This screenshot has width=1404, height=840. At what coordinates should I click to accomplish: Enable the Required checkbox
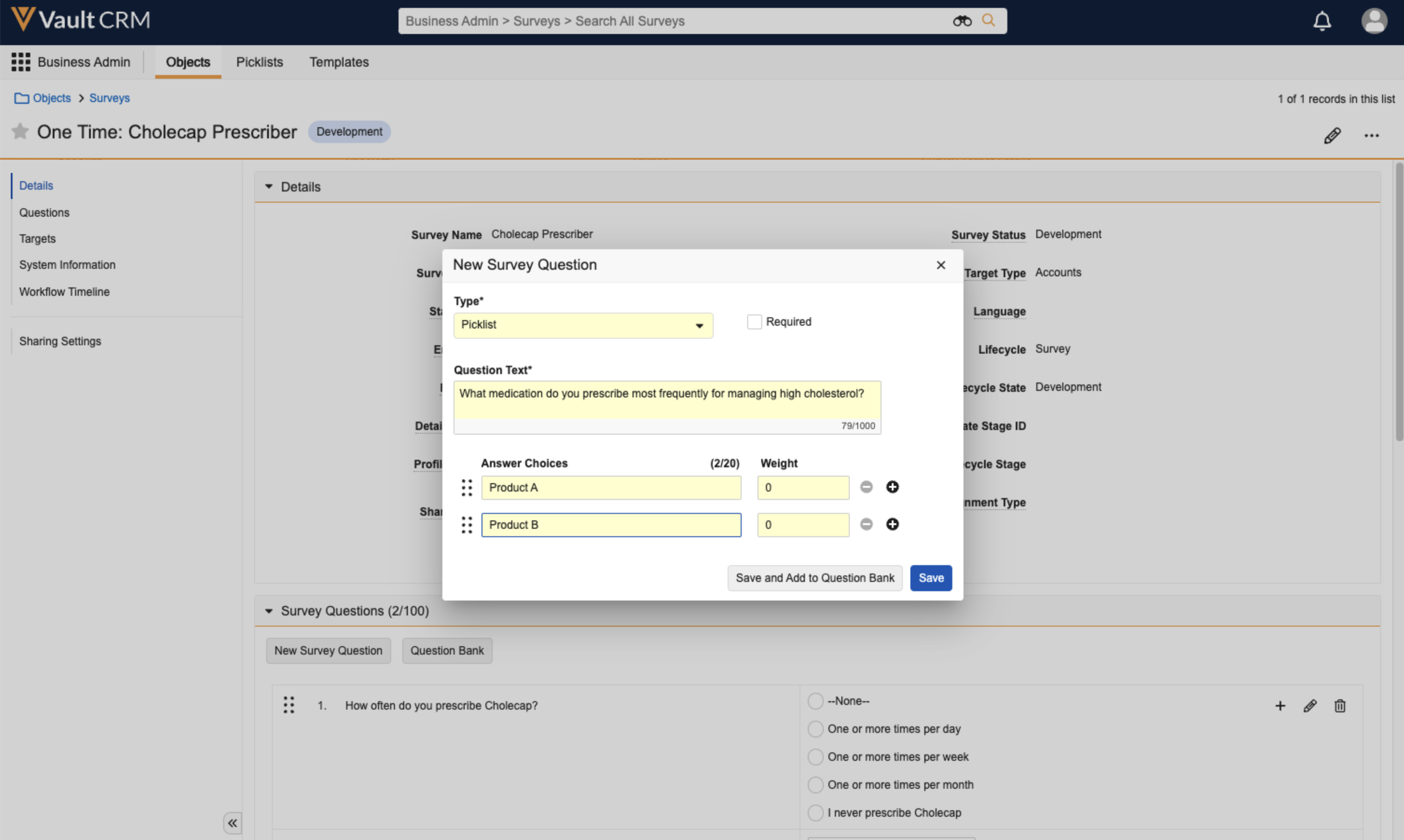pyautogui.click(x=754, y=321)
